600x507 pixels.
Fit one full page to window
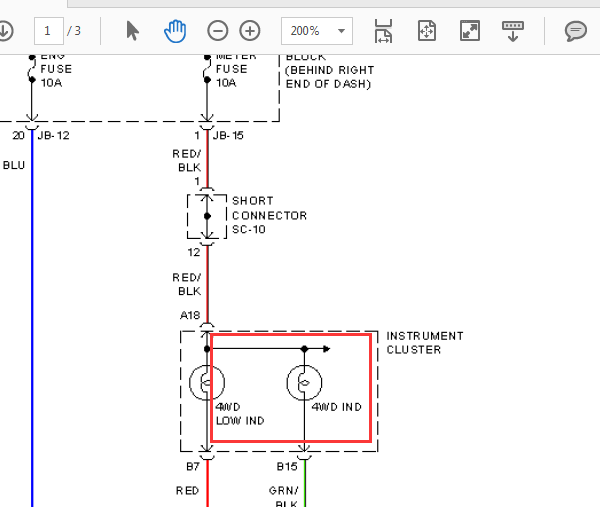427,31
